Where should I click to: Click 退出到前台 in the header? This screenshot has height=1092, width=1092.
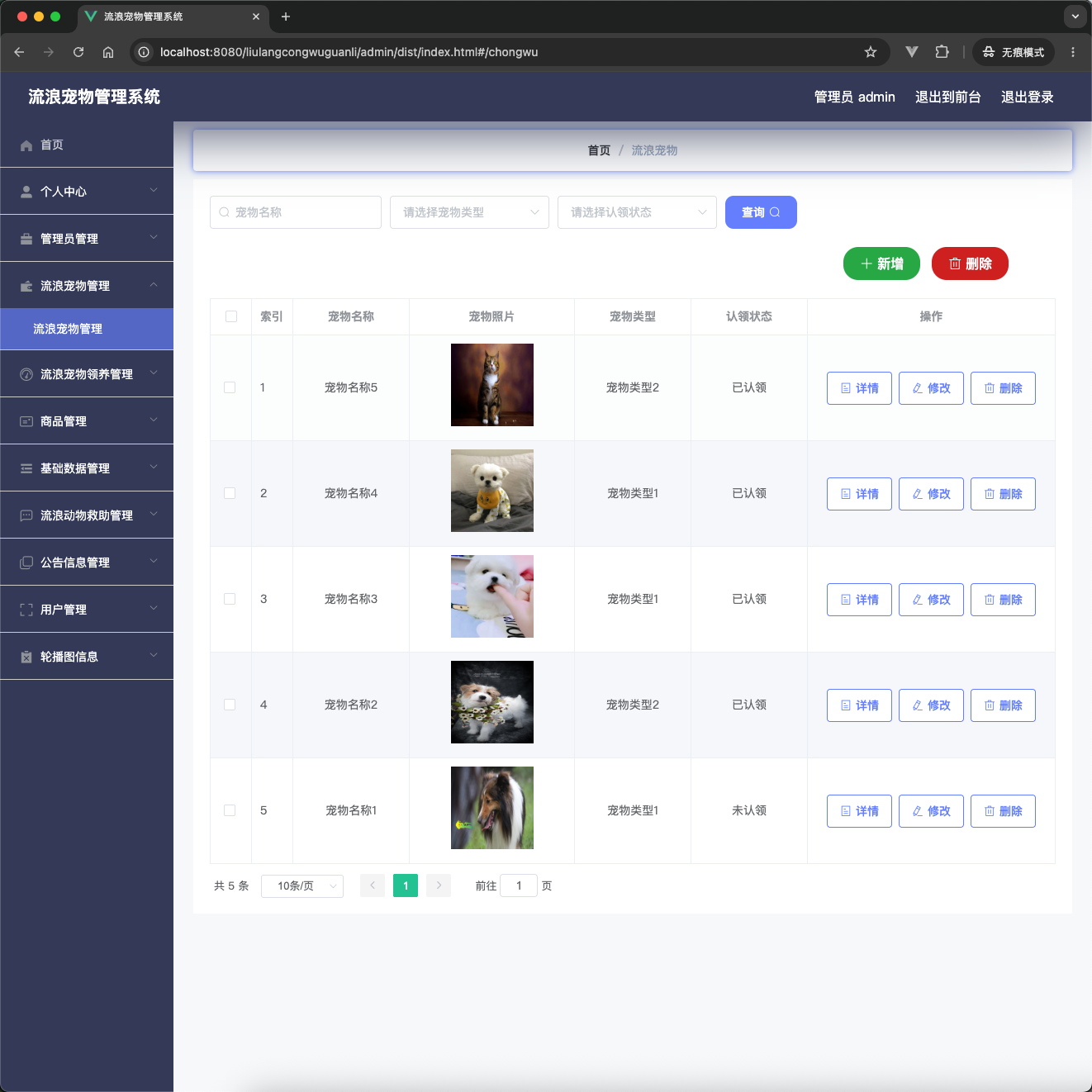948,97
